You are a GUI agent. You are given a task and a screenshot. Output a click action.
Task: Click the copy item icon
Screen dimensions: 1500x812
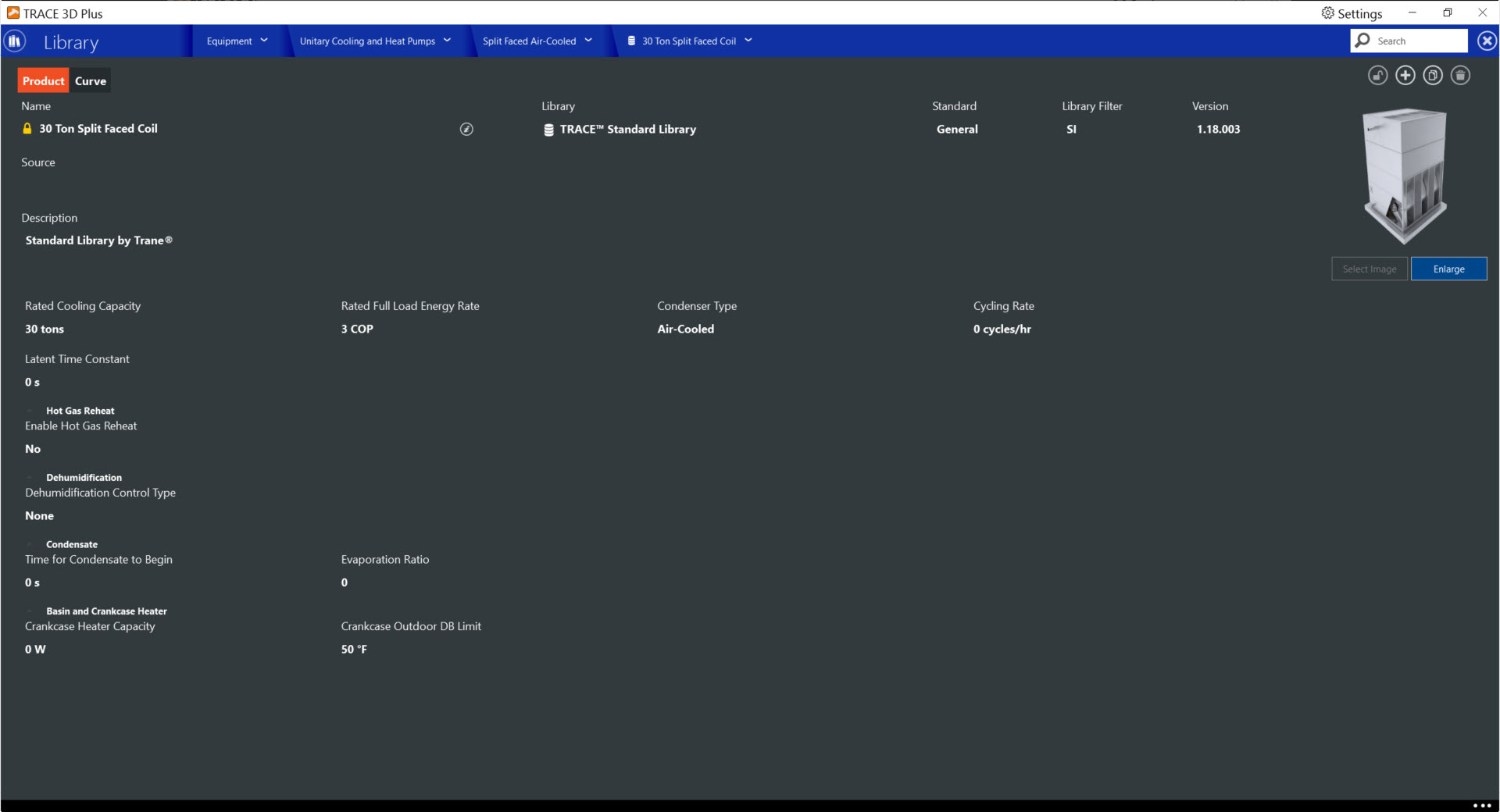coord(1432,76)
